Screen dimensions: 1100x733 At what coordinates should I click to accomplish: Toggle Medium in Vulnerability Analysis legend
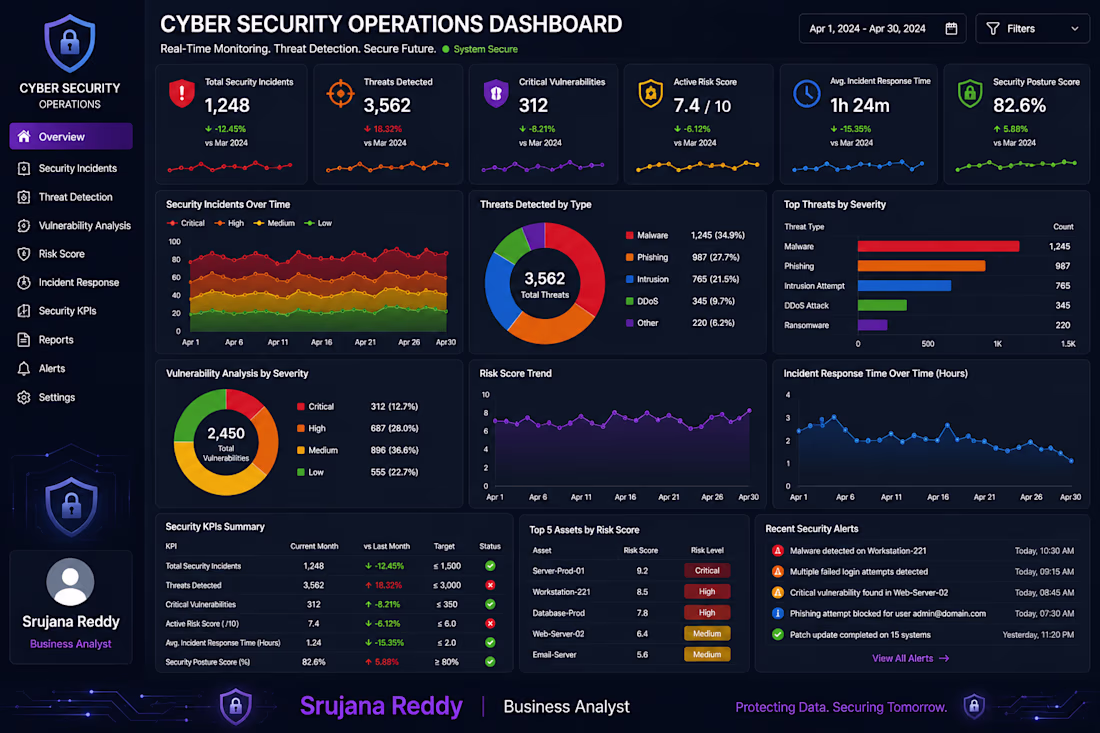pyautogui.click(x=317, y=450)
